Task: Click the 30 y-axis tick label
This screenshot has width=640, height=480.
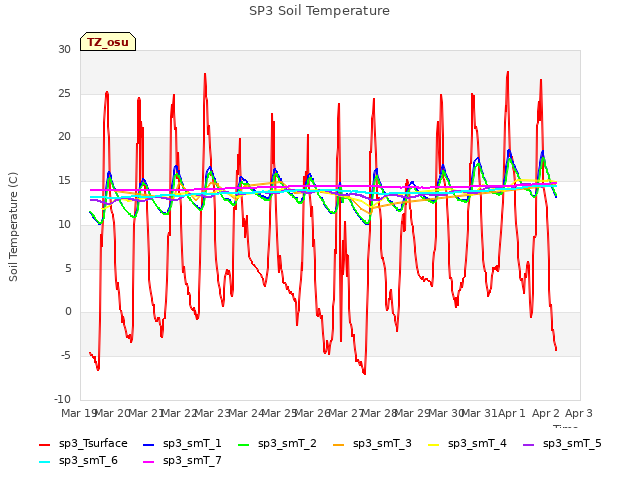Action: (x=64, y=49)
